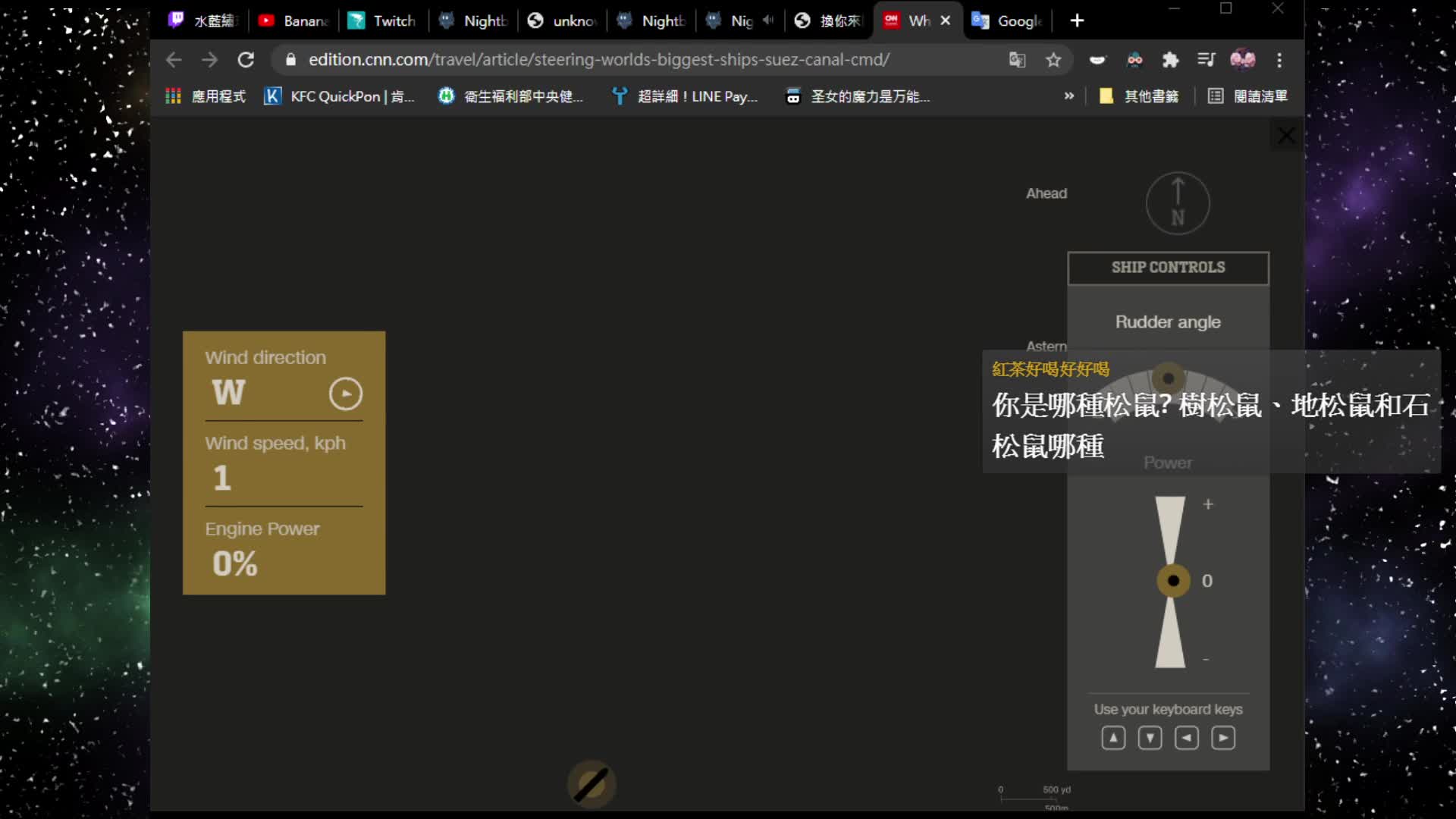Click the ship icon at the bottom
This screenshot has width=1456, height=819.
(x=591, y=784)
